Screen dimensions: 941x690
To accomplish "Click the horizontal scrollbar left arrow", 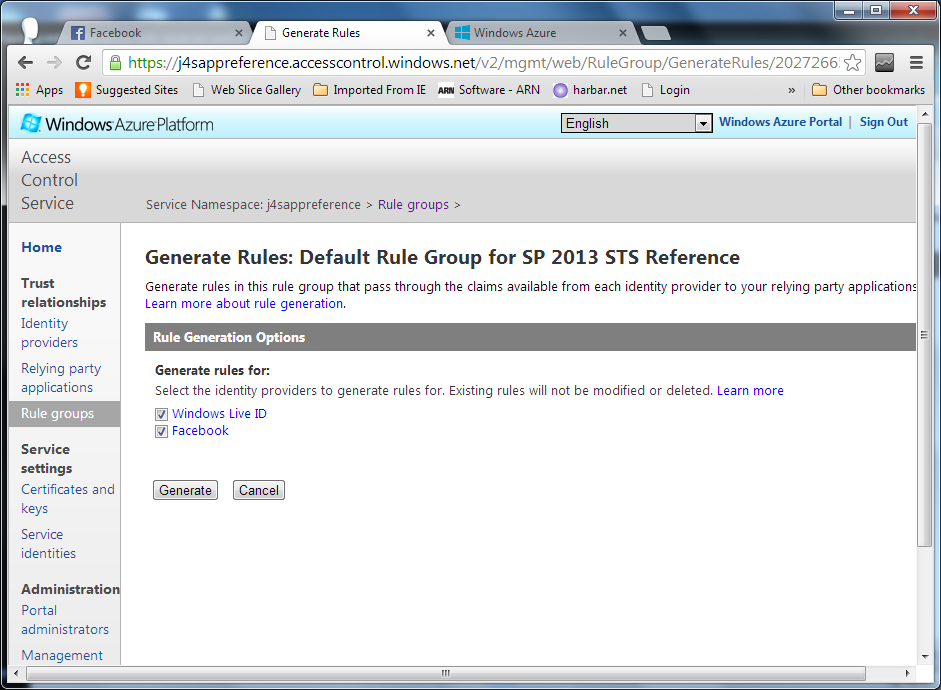I will click(16, 673).
